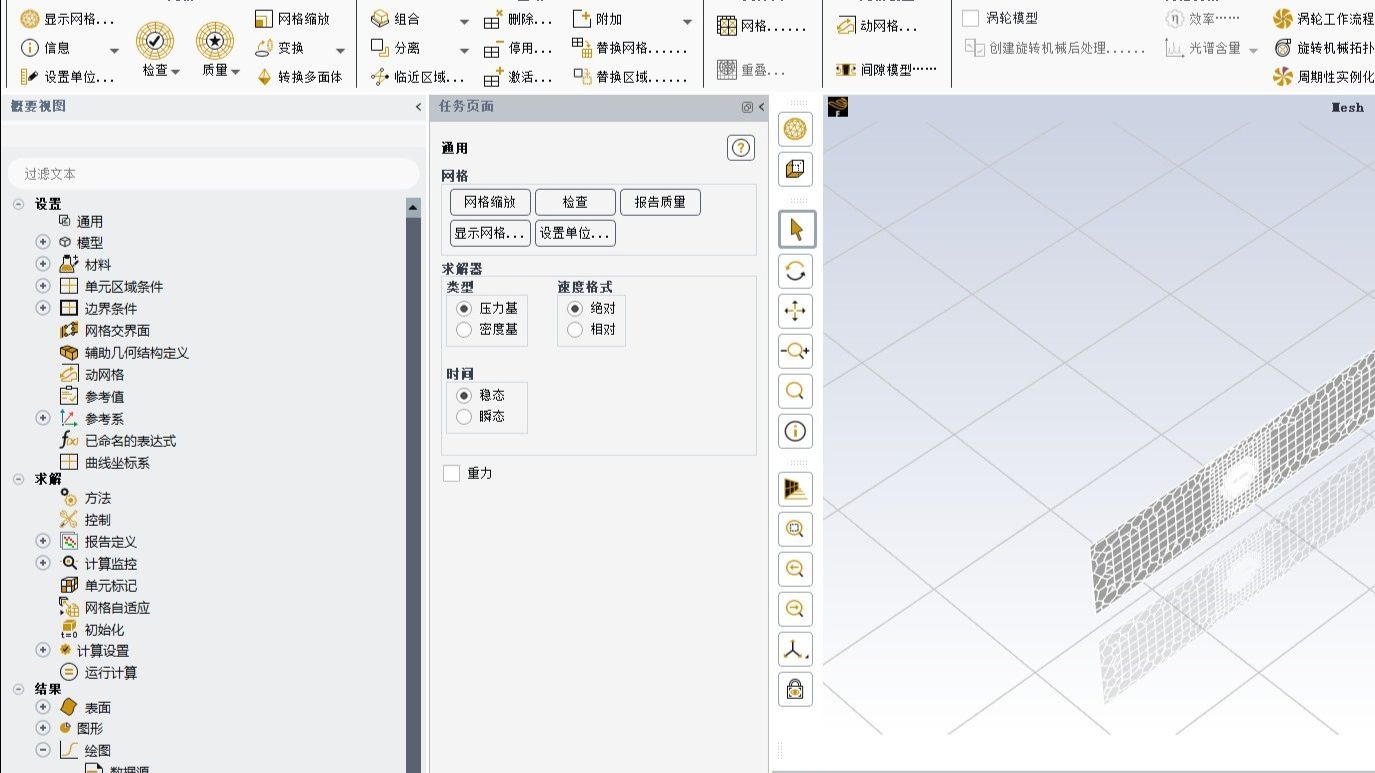Select the 密度基 solver type
The width and height of the screenshot is (1375, 773).
point(464,330)
